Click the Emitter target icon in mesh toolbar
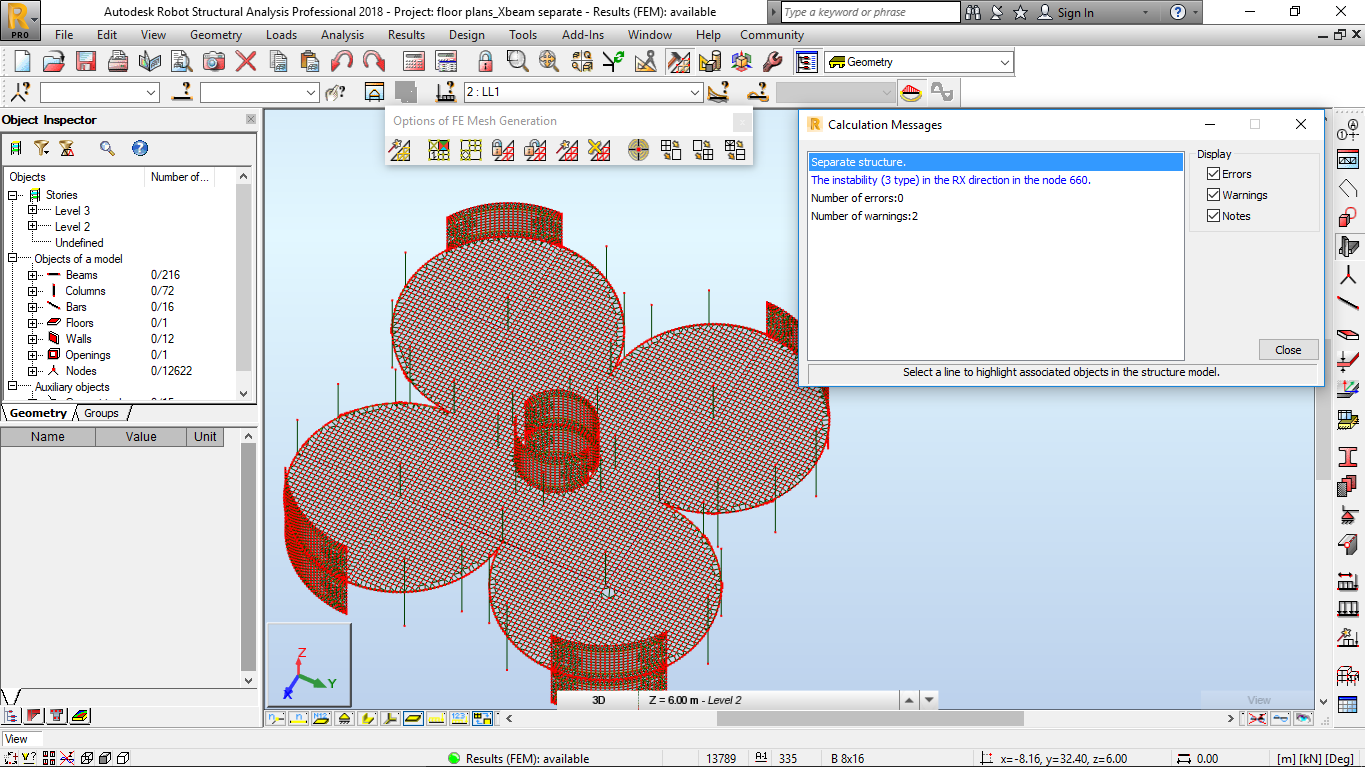The image size is (1365, 767). point(638,150)
